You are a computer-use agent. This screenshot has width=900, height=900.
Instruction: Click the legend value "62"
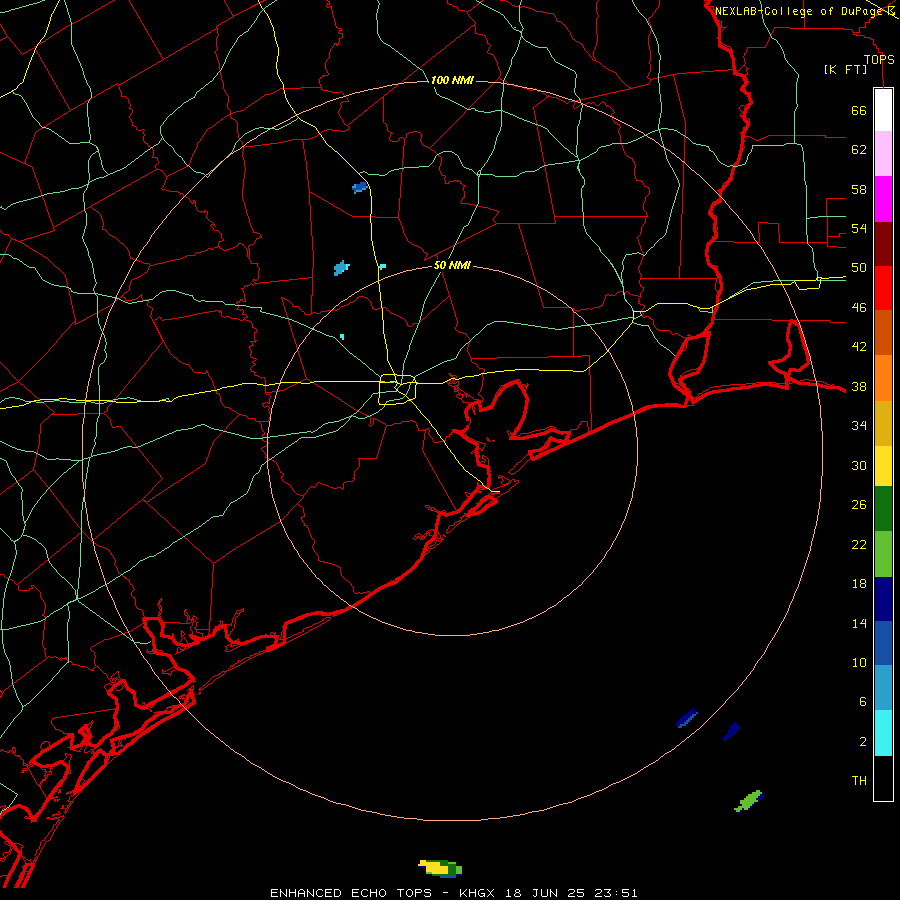(859, 150)
